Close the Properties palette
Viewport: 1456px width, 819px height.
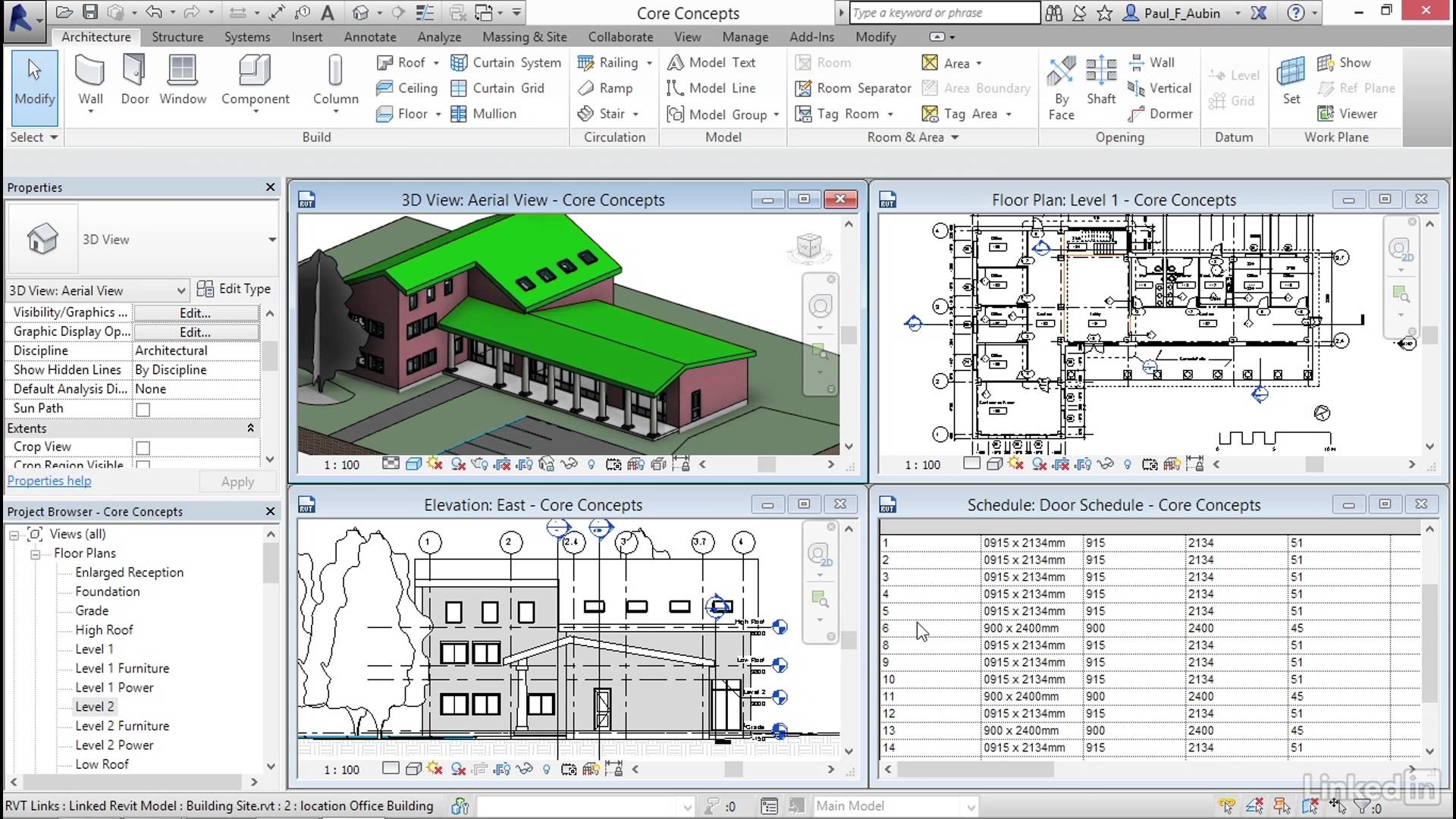(270, 187)
